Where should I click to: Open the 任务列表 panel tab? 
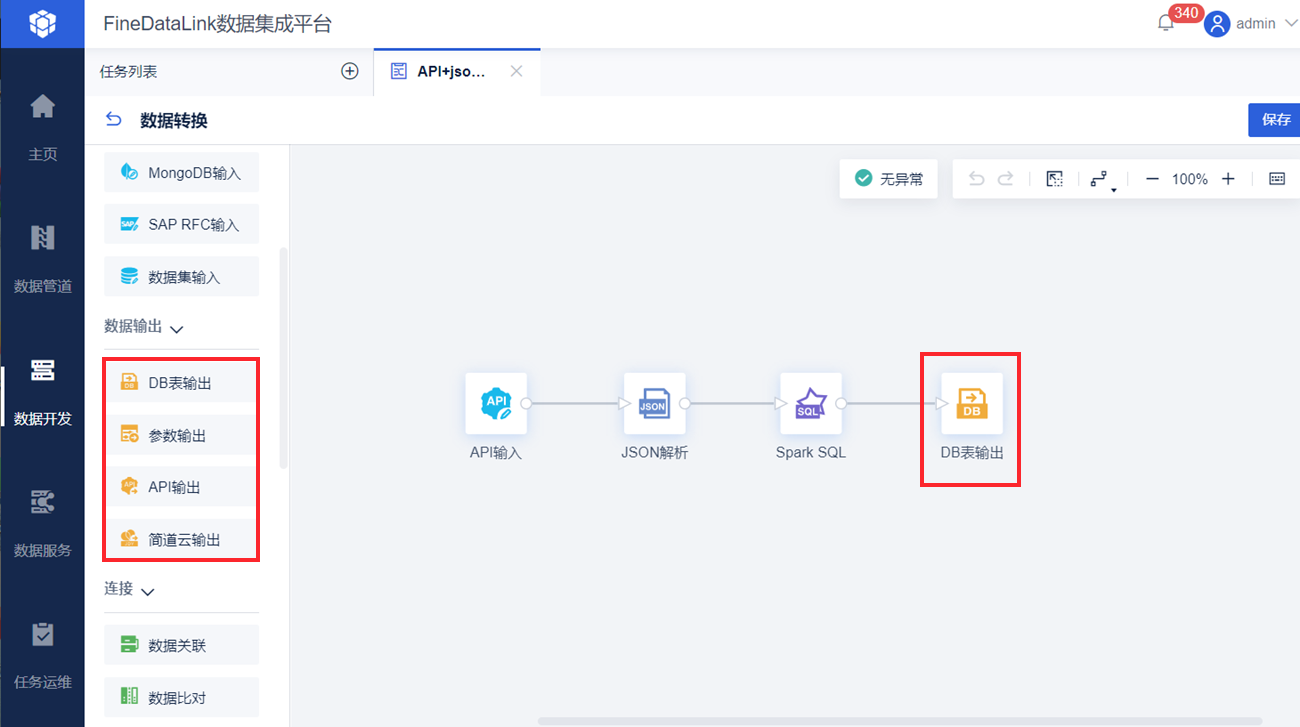(x=129, y=72)
